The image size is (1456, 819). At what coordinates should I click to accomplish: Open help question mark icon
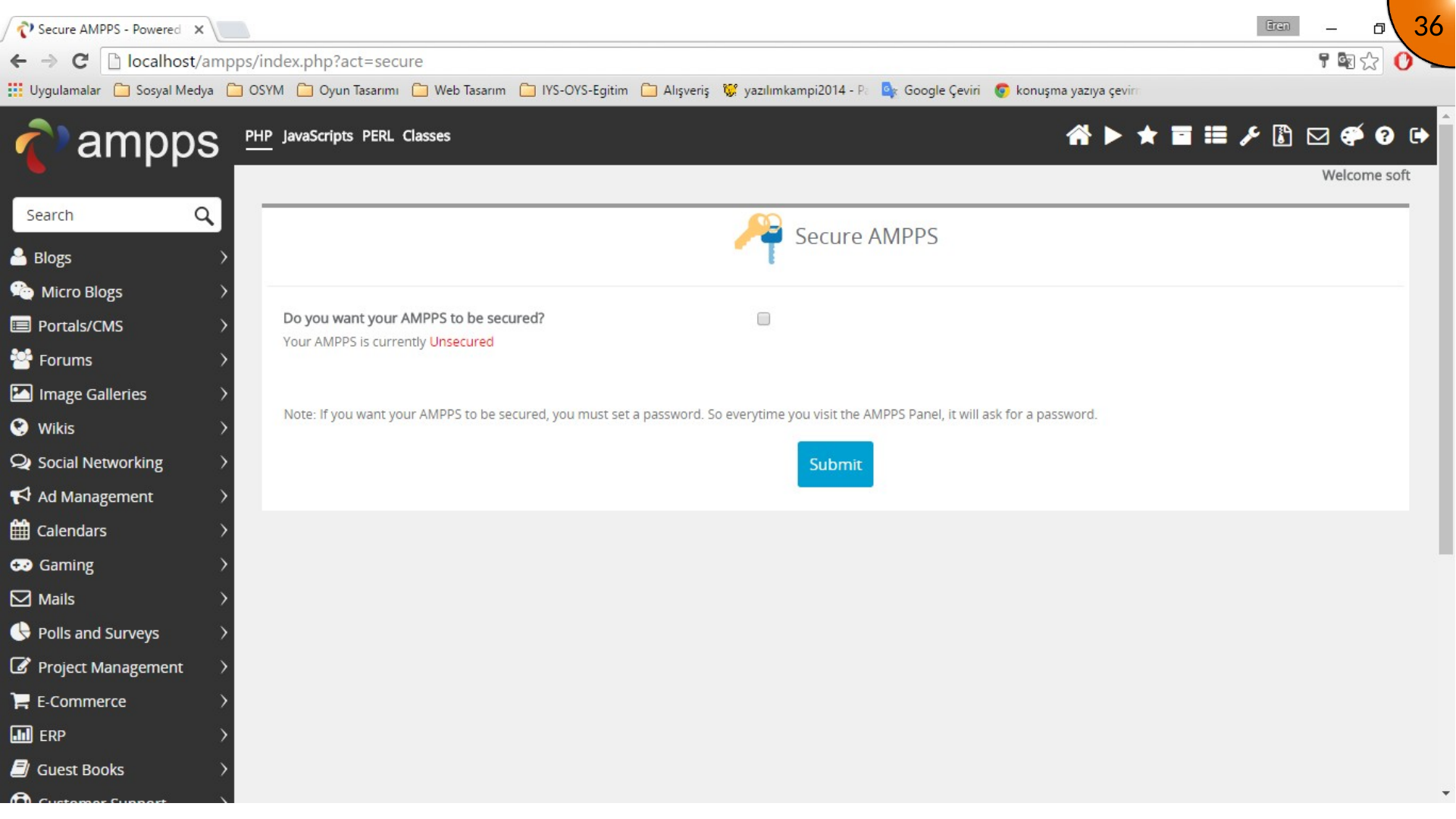[x=1385, y=136]
